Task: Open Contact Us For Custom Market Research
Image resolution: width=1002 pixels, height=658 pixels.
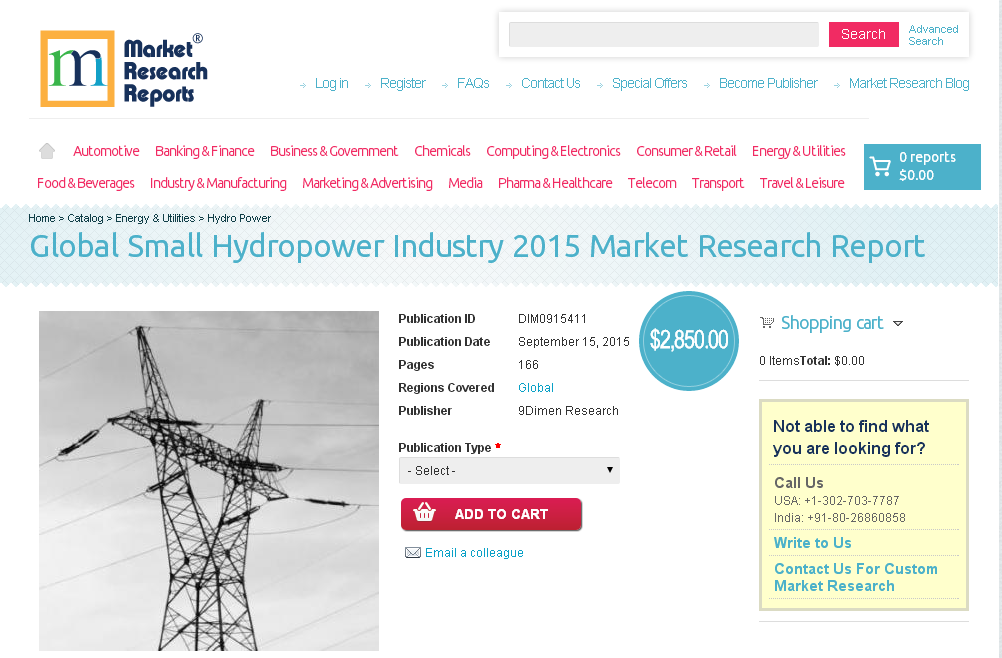Action: point(856,578)
